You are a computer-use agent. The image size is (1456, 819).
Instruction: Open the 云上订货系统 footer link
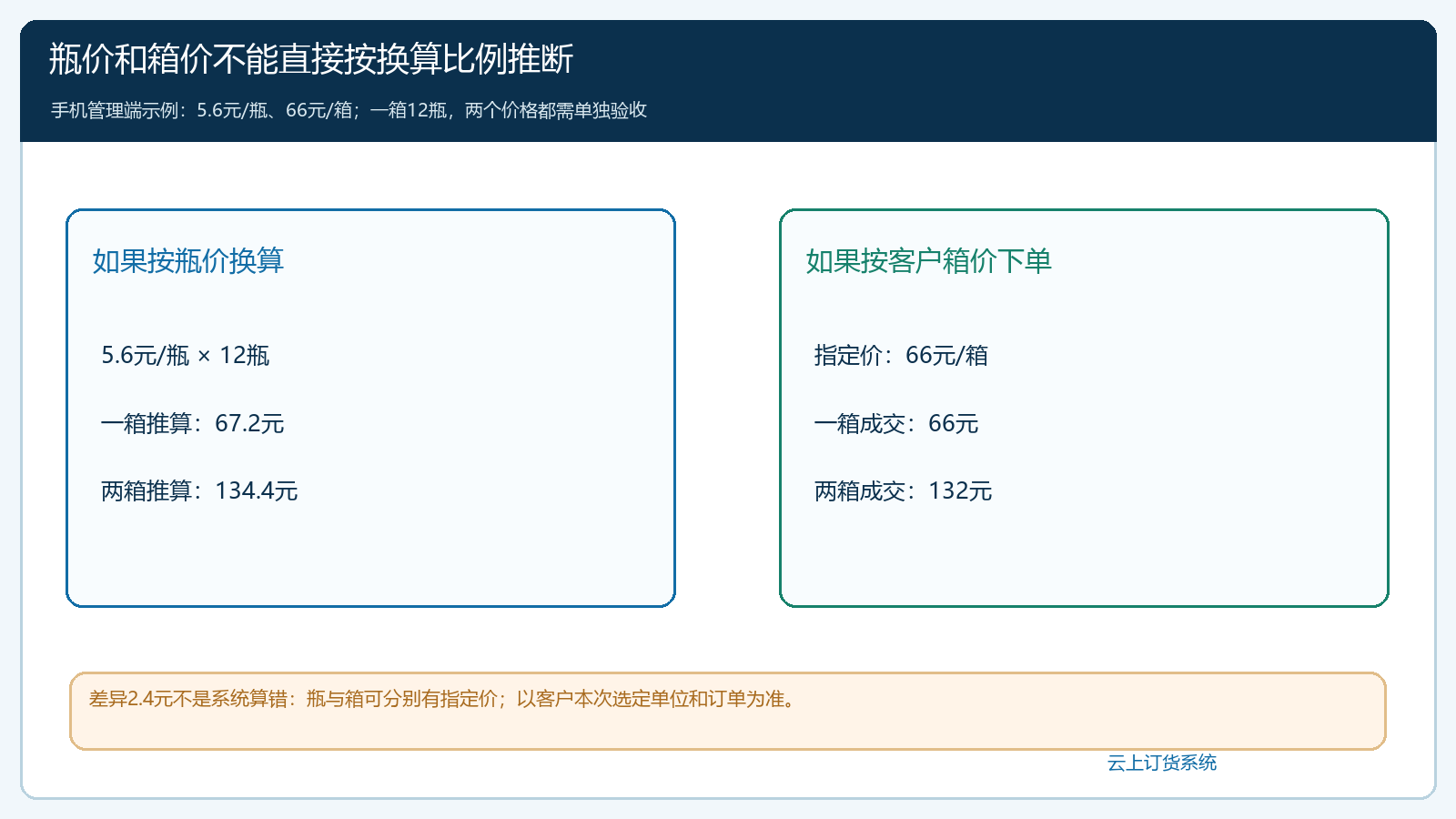click(x=1162, y=763)
